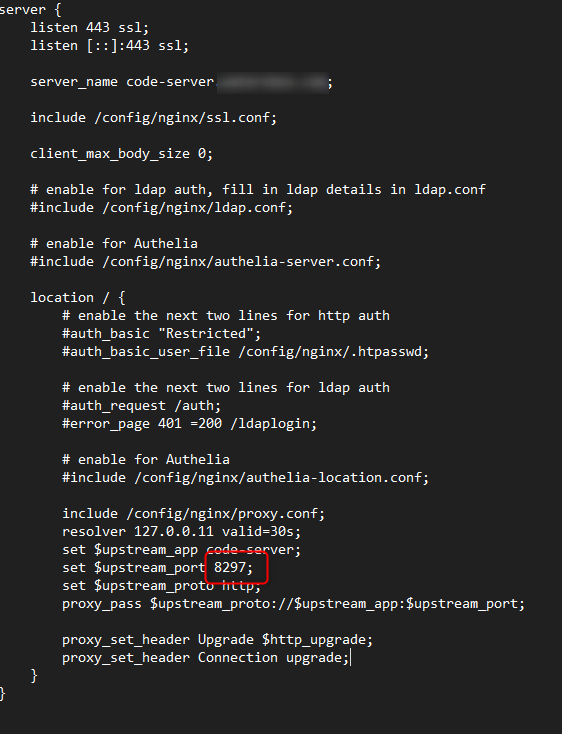
Task: Click 'proxy_set_header Upgrade $http_upgrade;' line
Action: pos(218,639)
